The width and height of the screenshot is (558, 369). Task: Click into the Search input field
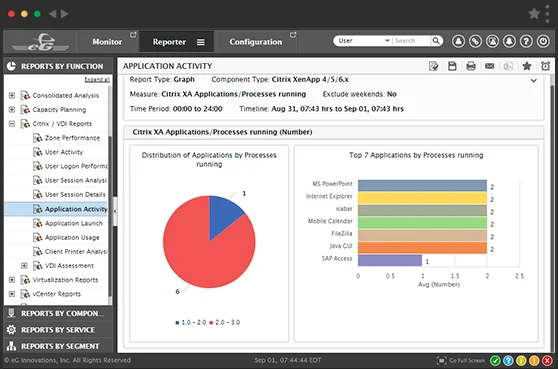click(411, 41)
